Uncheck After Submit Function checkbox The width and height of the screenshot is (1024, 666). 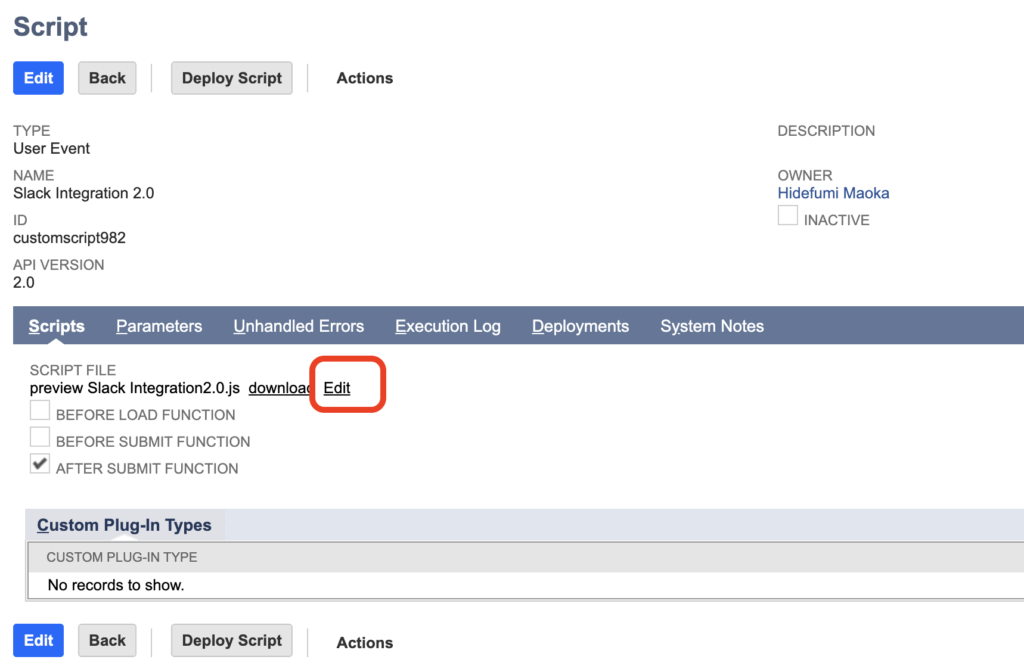point(40,464)
